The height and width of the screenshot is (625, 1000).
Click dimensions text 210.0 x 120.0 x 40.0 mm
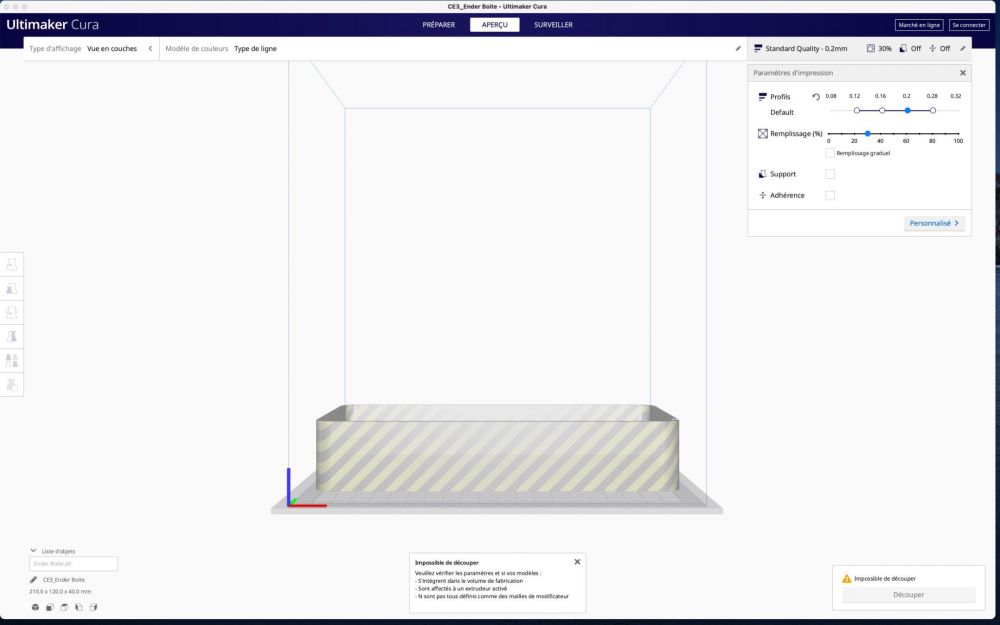(x=60, y=592)
